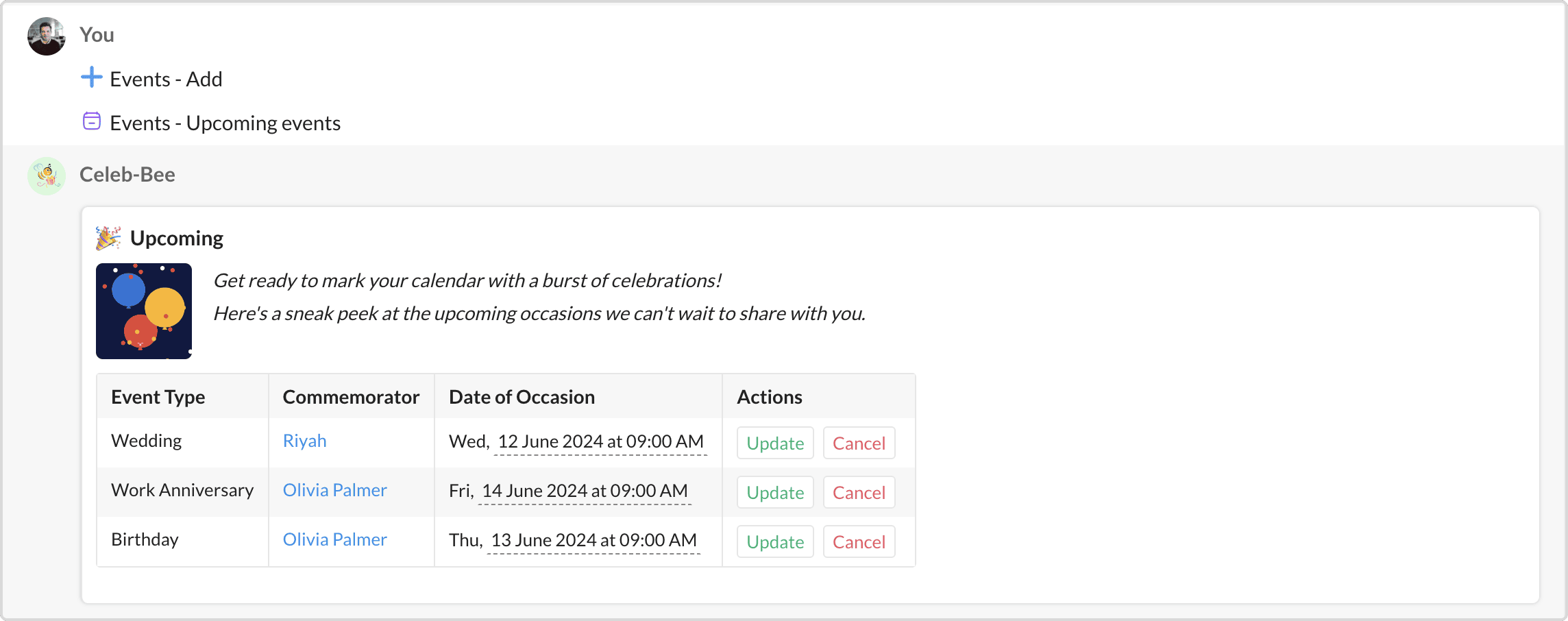Click the Celeb-Bee sender name
The height and width of the screenshot is (621, 1568).
(127, 175)
